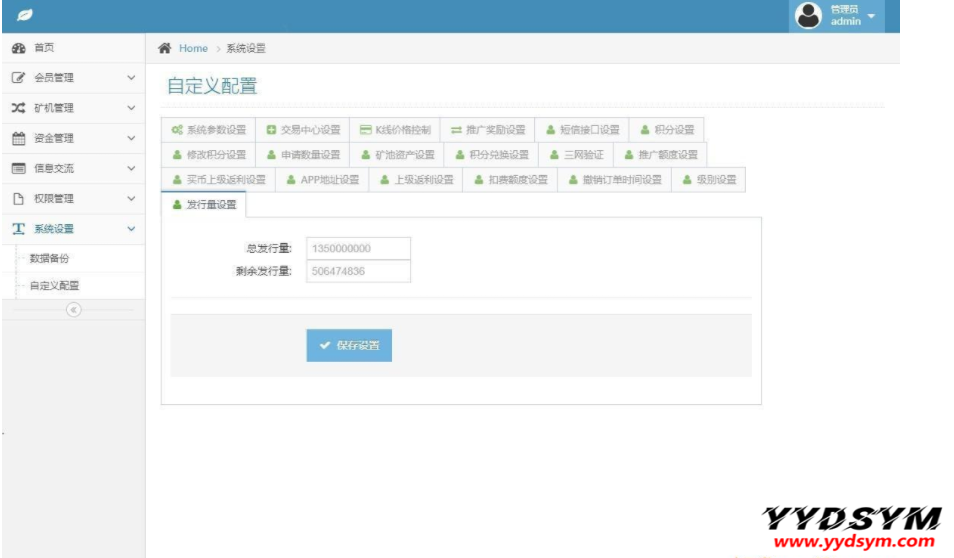Select the 上级返利设置 tab
The image size is (954, 558).
click(x=416, y=180)
